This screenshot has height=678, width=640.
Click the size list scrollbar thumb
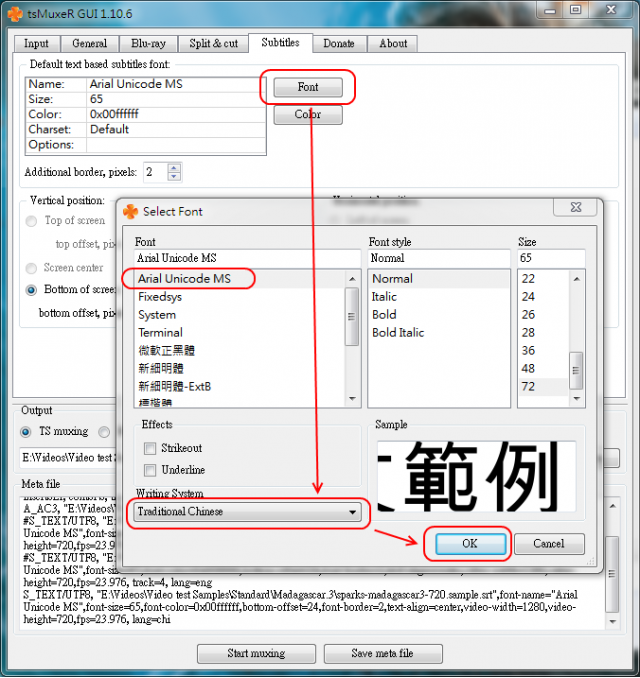(576, 371)
